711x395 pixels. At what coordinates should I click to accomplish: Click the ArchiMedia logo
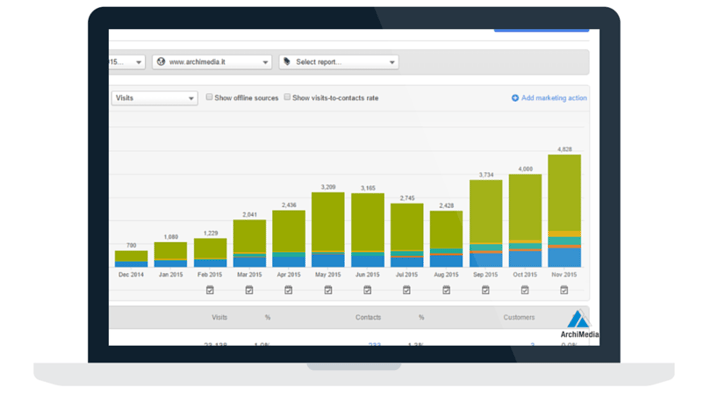point(579,324)
